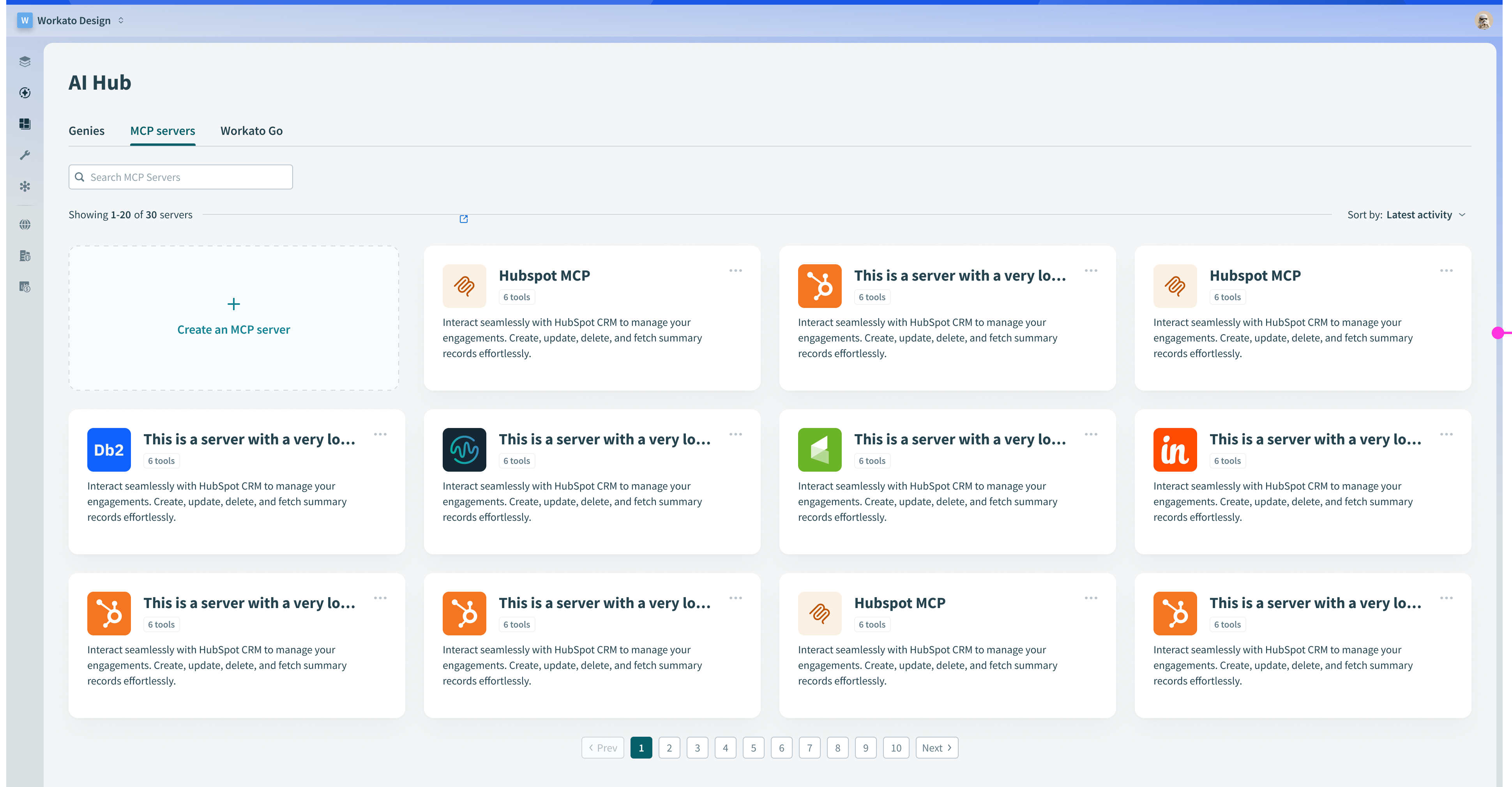Click the green folded-shape server icon
Image resolution: width=1512 pixels, height=787 pixels.
[x=820, y=450]
